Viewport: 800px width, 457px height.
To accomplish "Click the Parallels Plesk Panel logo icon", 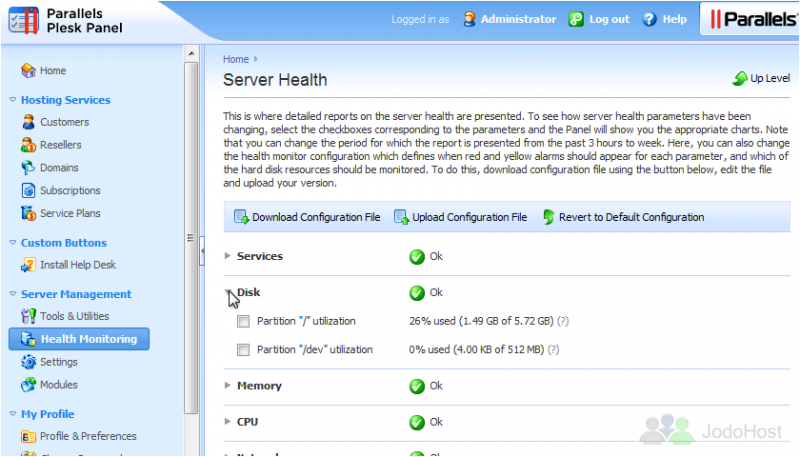I will pos(23,20).
